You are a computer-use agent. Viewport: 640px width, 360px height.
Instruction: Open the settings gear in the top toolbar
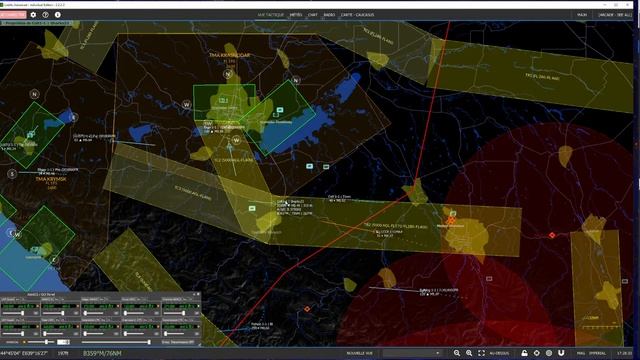pyautogui.click(x=33, y=15)
